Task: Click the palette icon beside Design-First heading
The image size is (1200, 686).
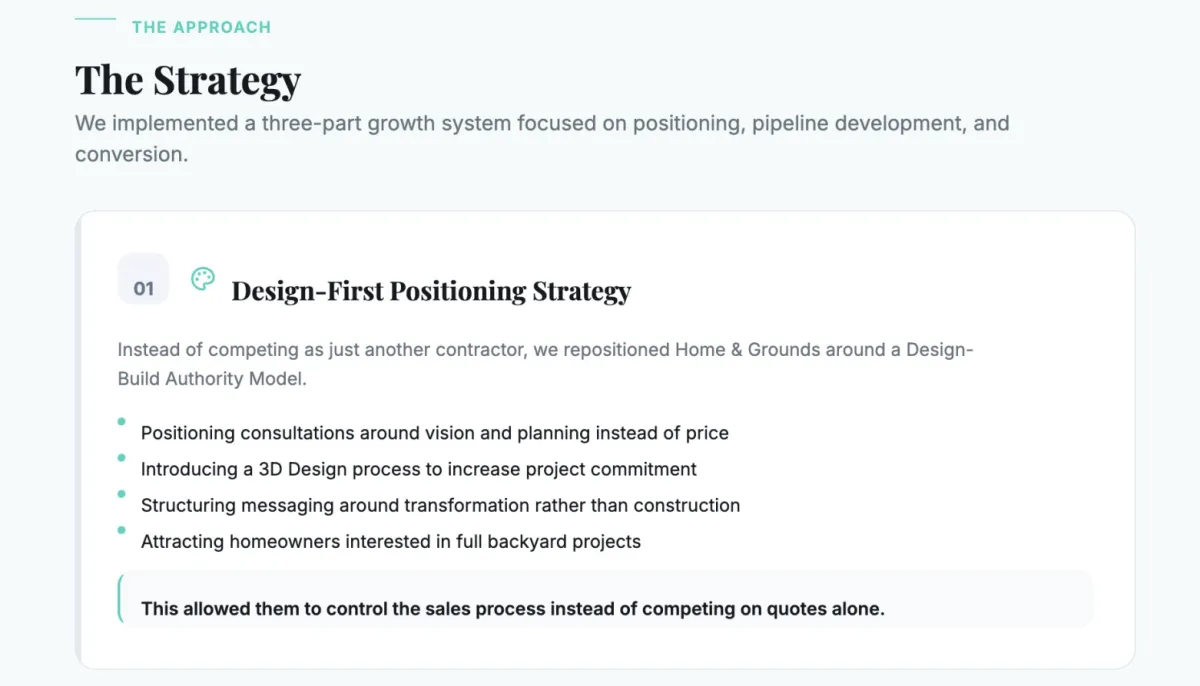Action: [x=203, y=279]
